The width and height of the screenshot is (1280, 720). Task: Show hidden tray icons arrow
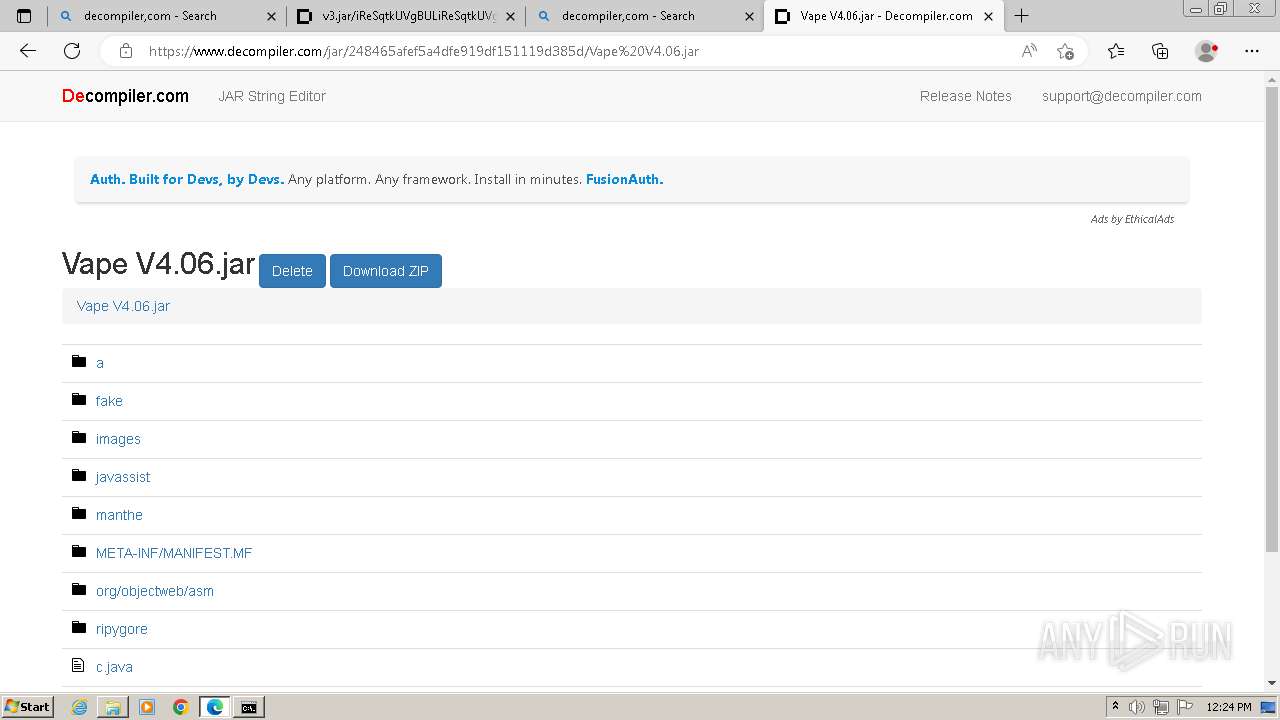pyautogui.click(x=1115, y=707)
